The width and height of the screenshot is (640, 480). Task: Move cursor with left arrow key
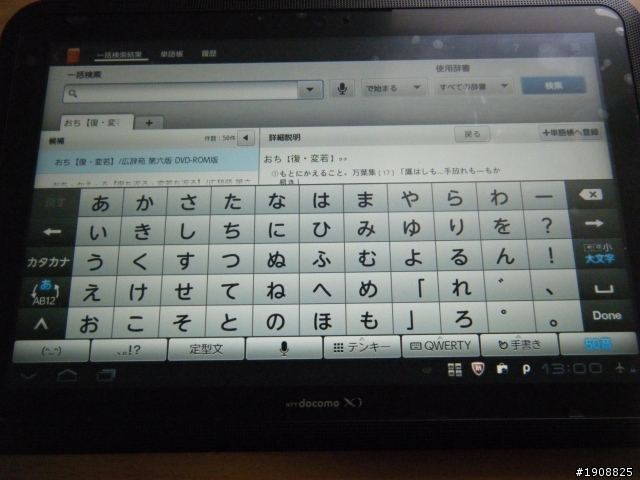click(x=52, y=232)
